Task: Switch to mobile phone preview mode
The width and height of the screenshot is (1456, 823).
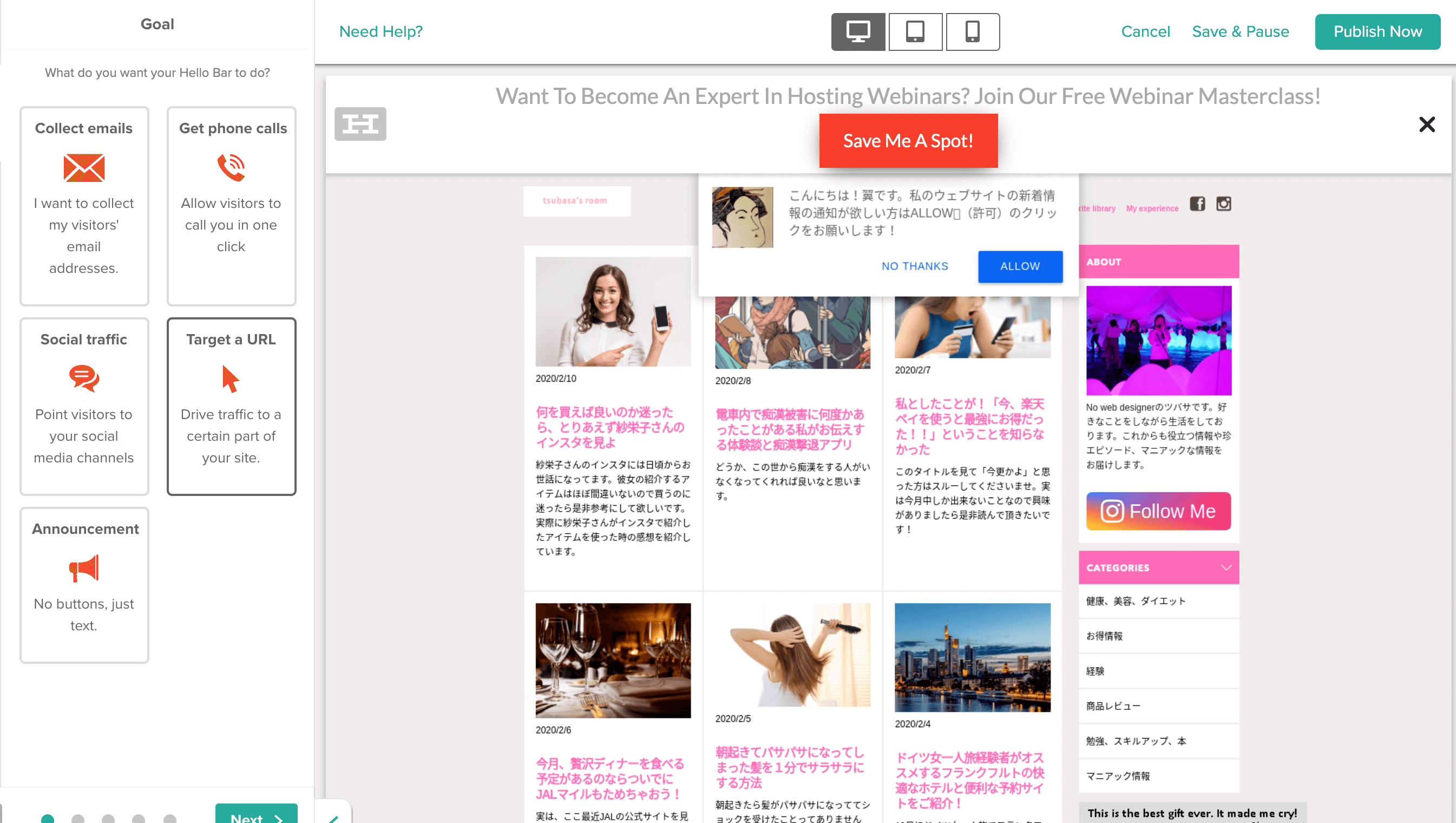Action: point(972,31)
